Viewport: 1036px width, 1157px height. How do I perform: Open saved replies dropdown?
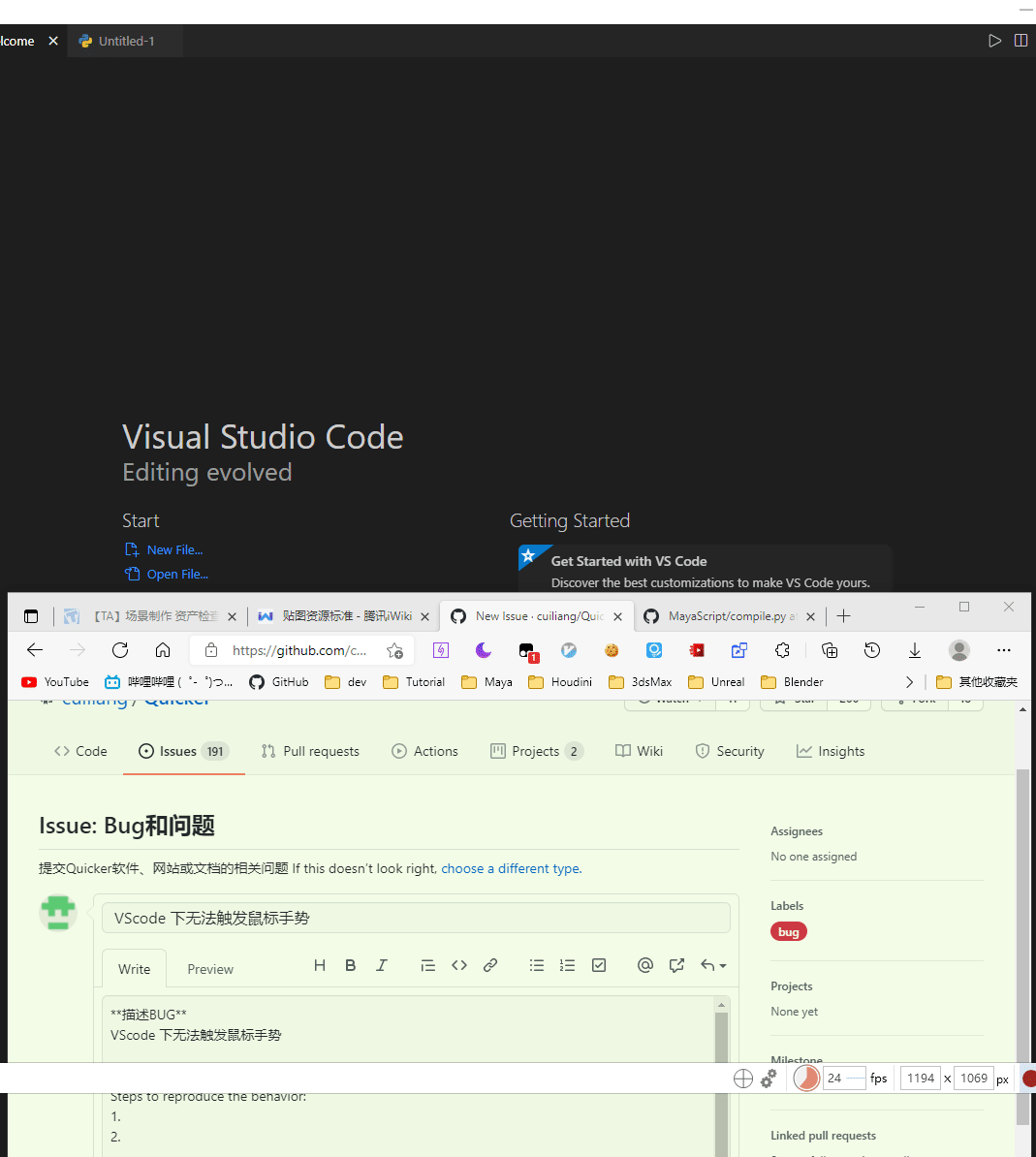tap(713, 965)
